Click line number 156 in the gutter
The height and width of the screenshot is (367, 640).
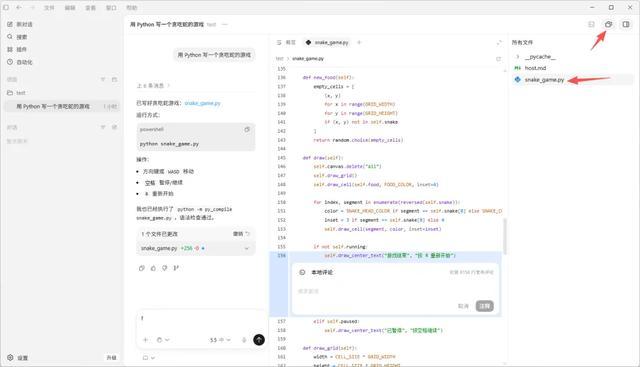point(282,256)
